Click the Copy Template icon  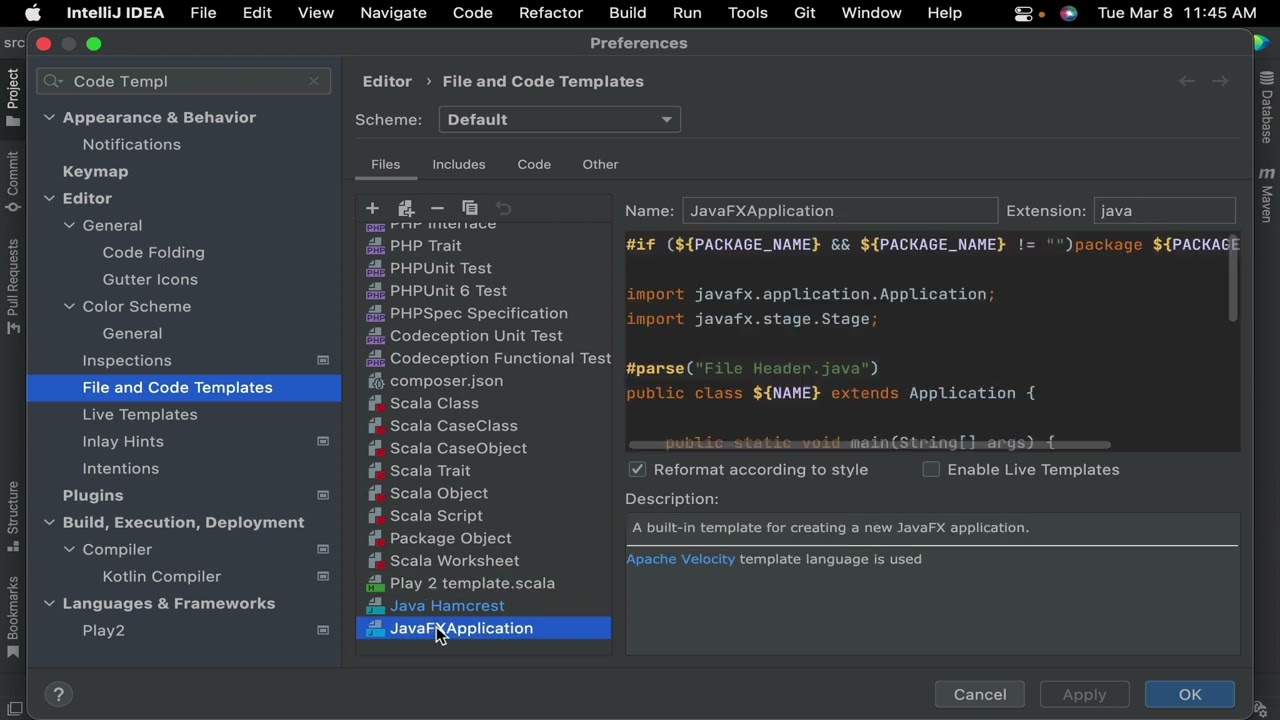click(470, 208)
